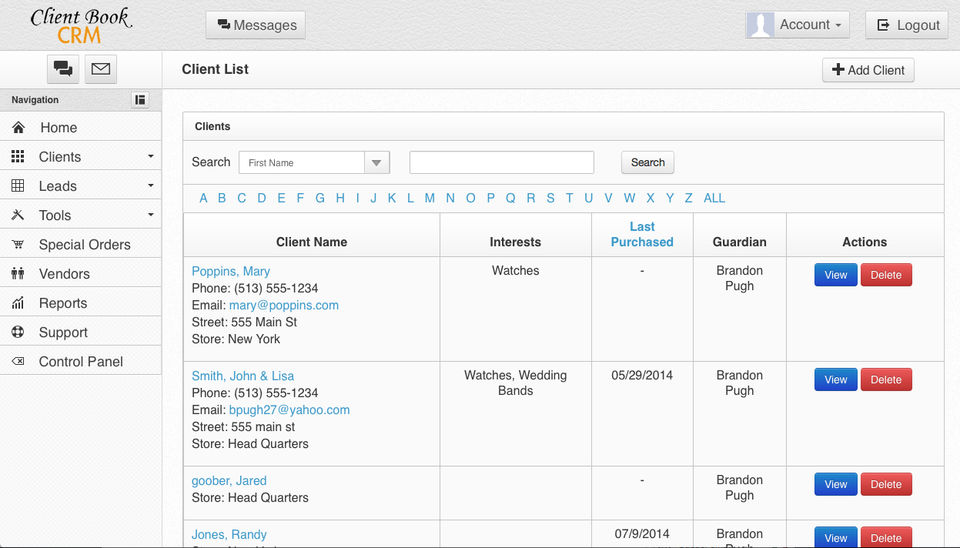
Task: Delete Smith, John & Lisa record
Action: (886, 380)
